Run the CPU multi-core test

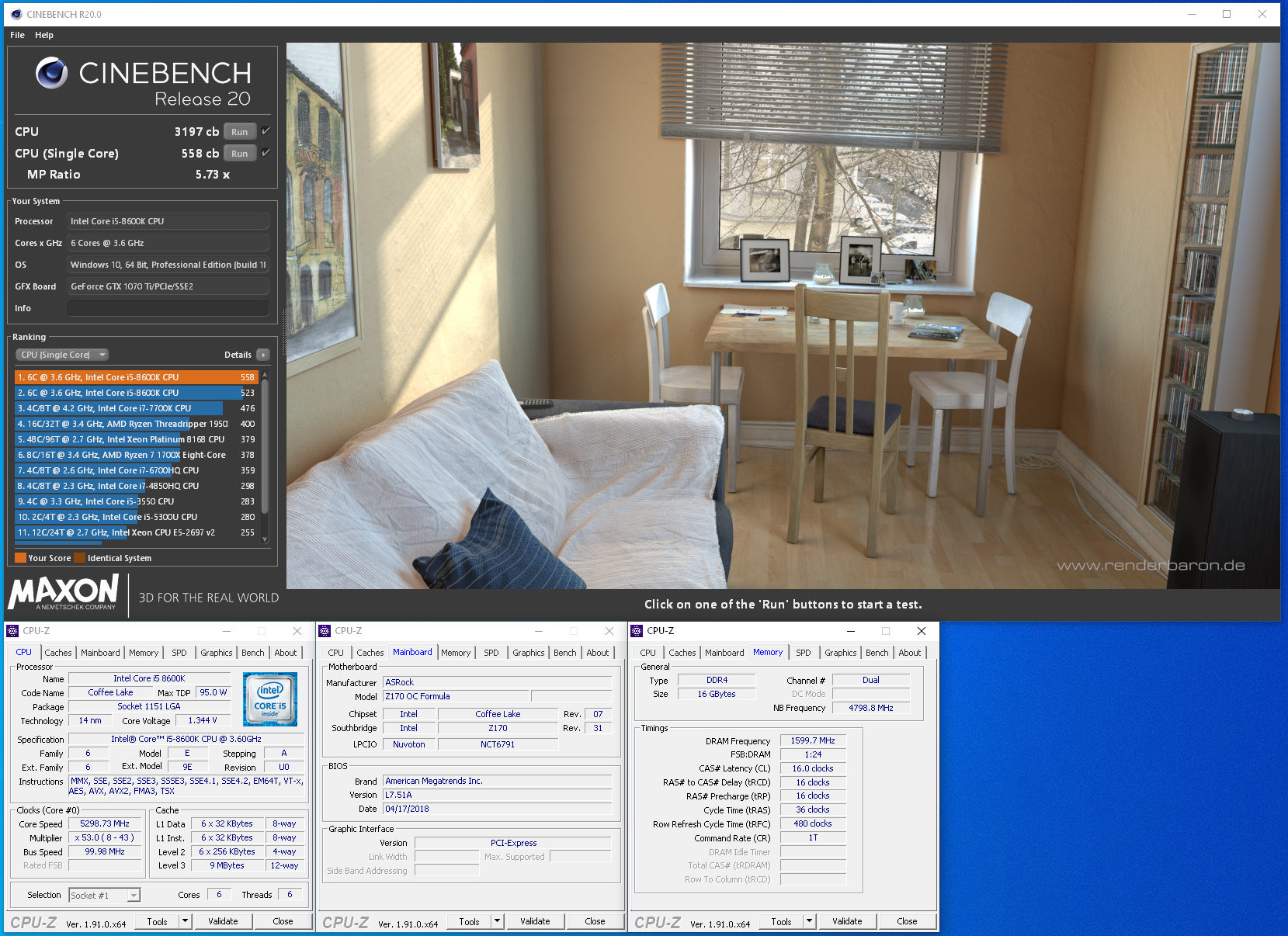tap(240, 132)
